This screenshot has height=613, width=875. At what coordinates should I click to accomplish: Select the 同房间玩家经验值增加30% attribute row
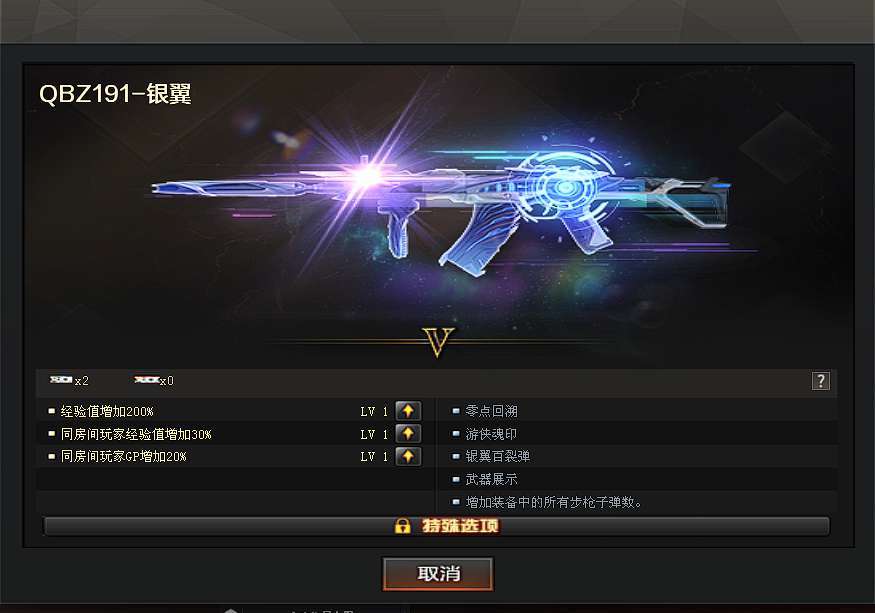235,434
